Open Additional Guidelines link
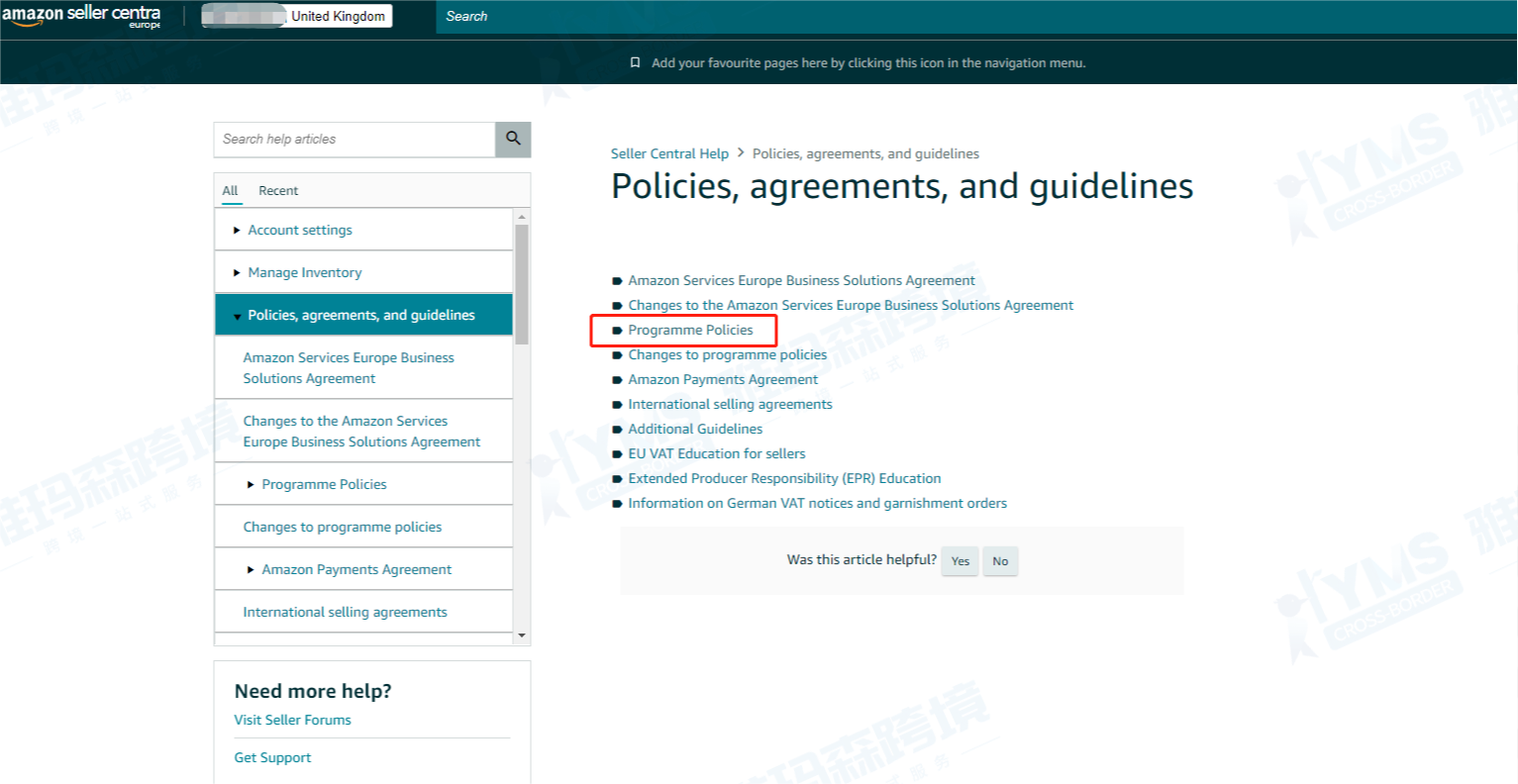Screen dimensions: 1518x784 695,429
